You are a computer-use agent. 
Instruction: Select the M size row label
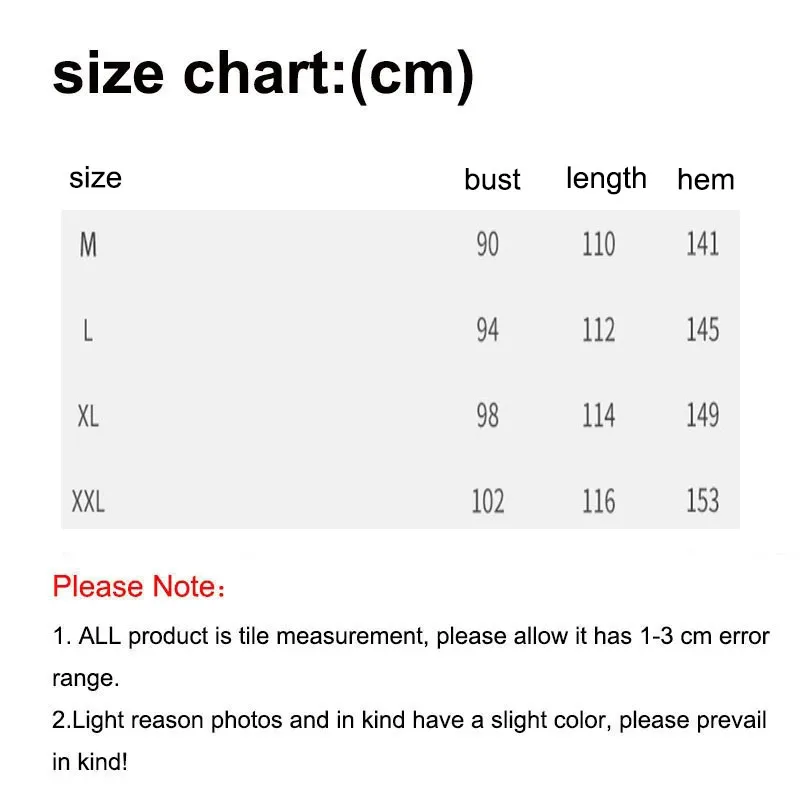coord(88,244)
